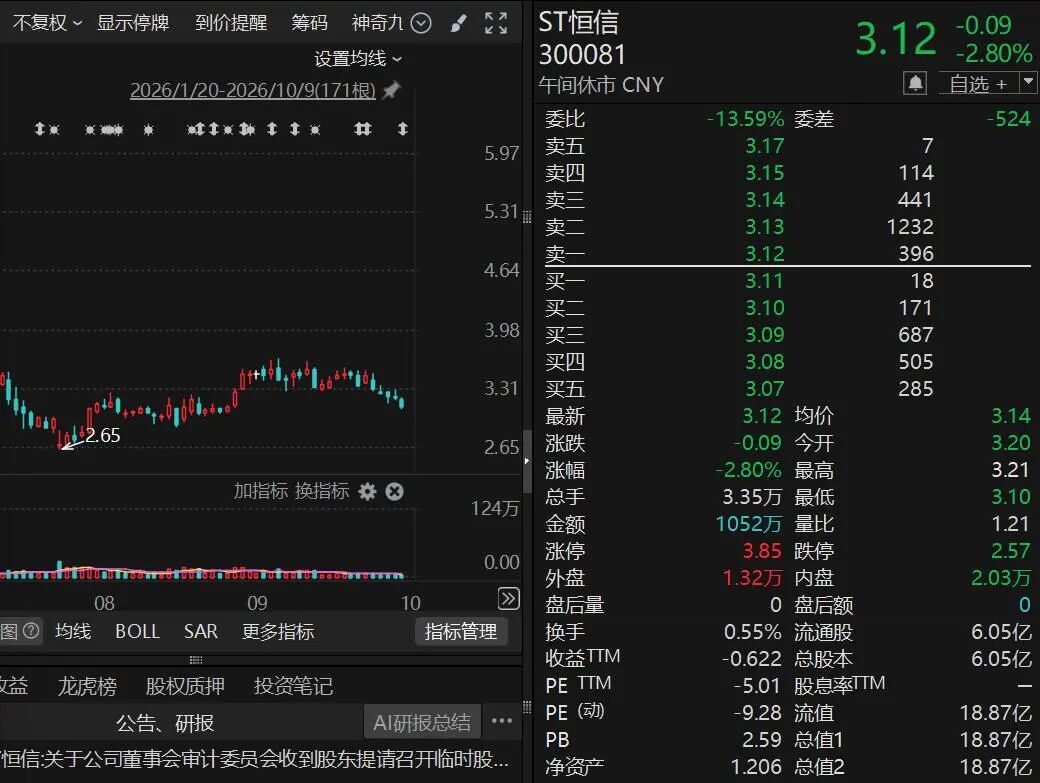
Task: Click the double-arrow chart scroll icon
Action: point(509,599)
